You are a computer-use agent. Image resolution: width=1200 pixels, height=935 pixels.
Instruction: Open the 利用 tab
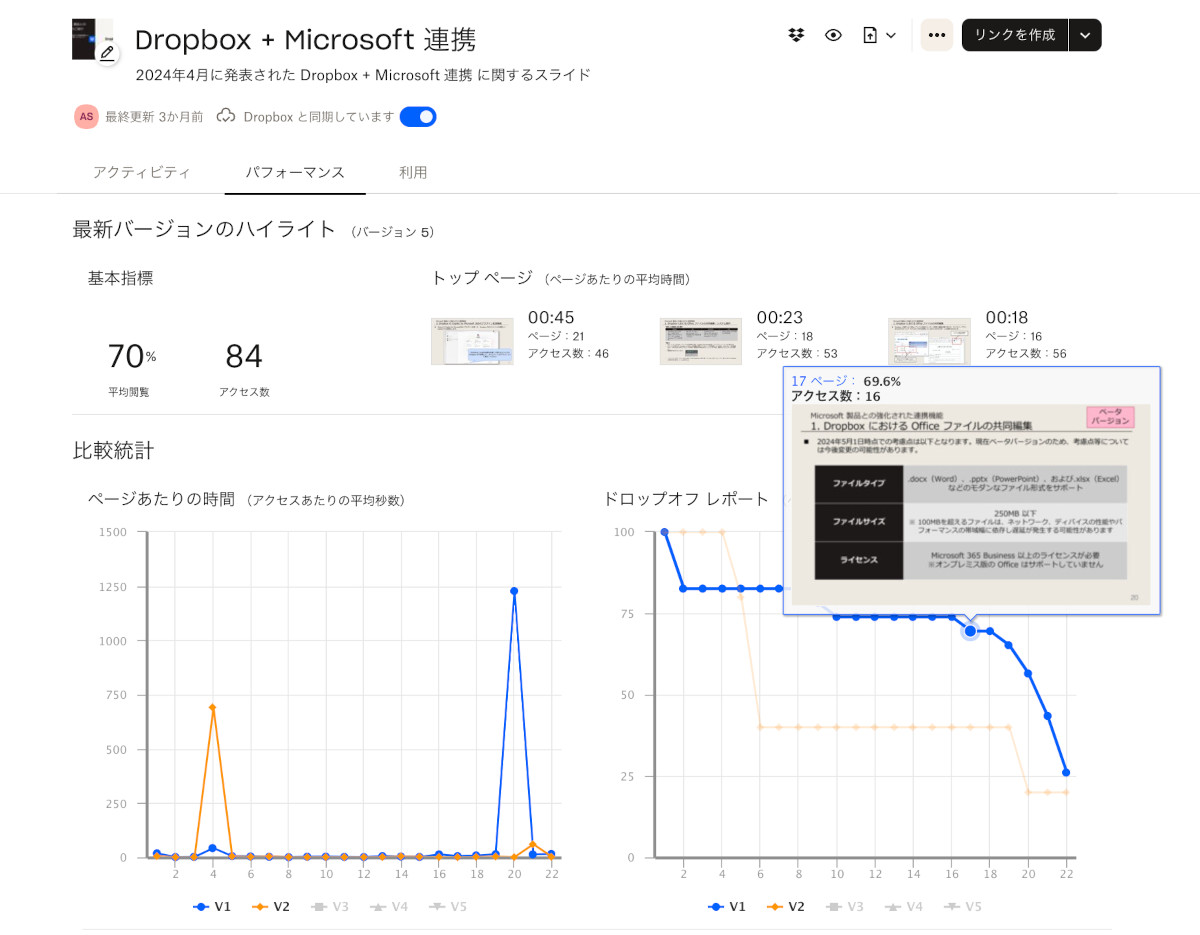point(413,172)
